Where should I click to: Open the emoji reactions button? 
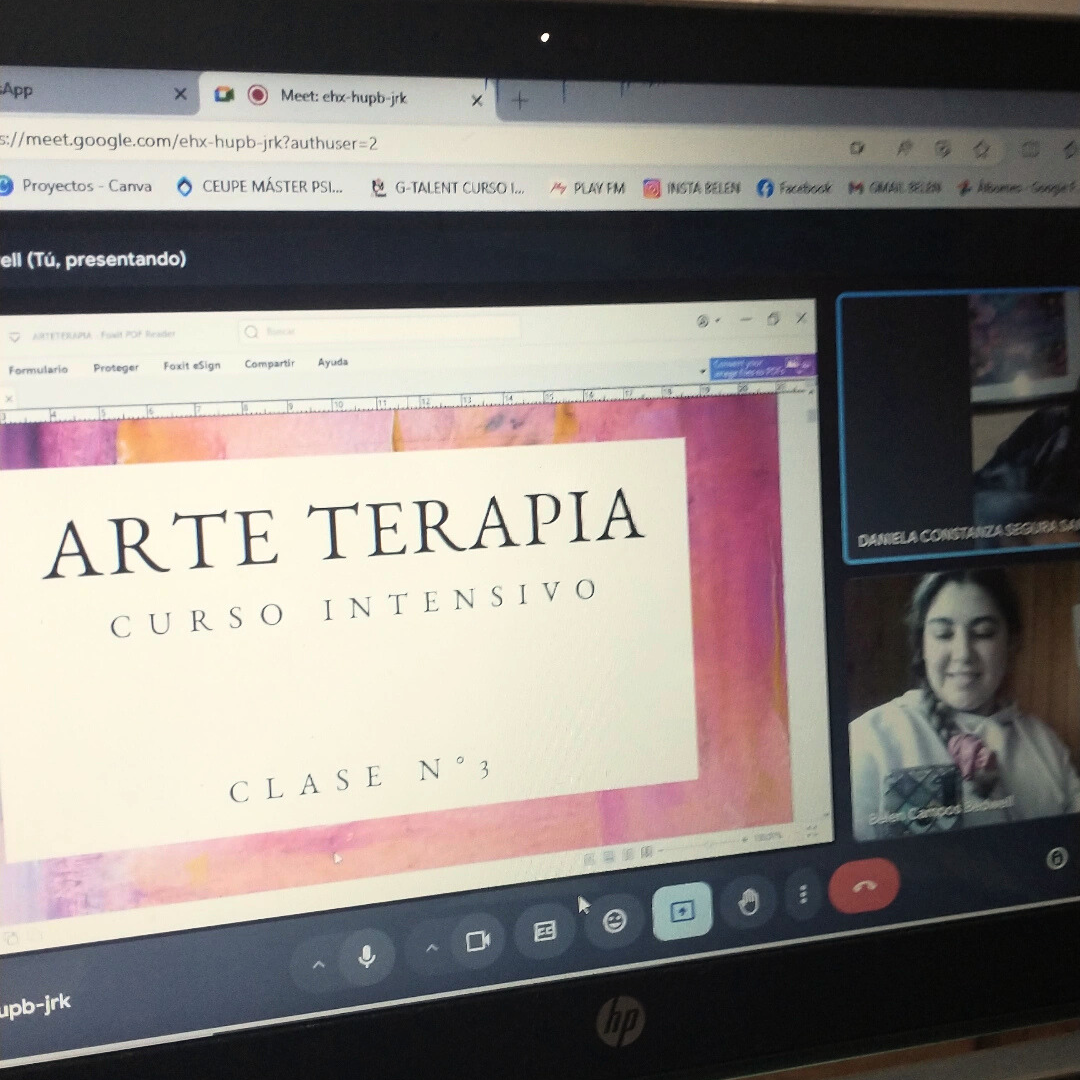tap(615, 921)
